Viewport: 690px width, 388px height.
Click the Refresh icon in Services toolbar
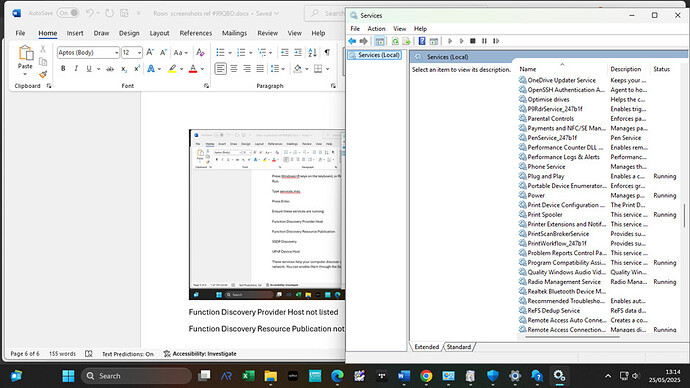[395, 41]
